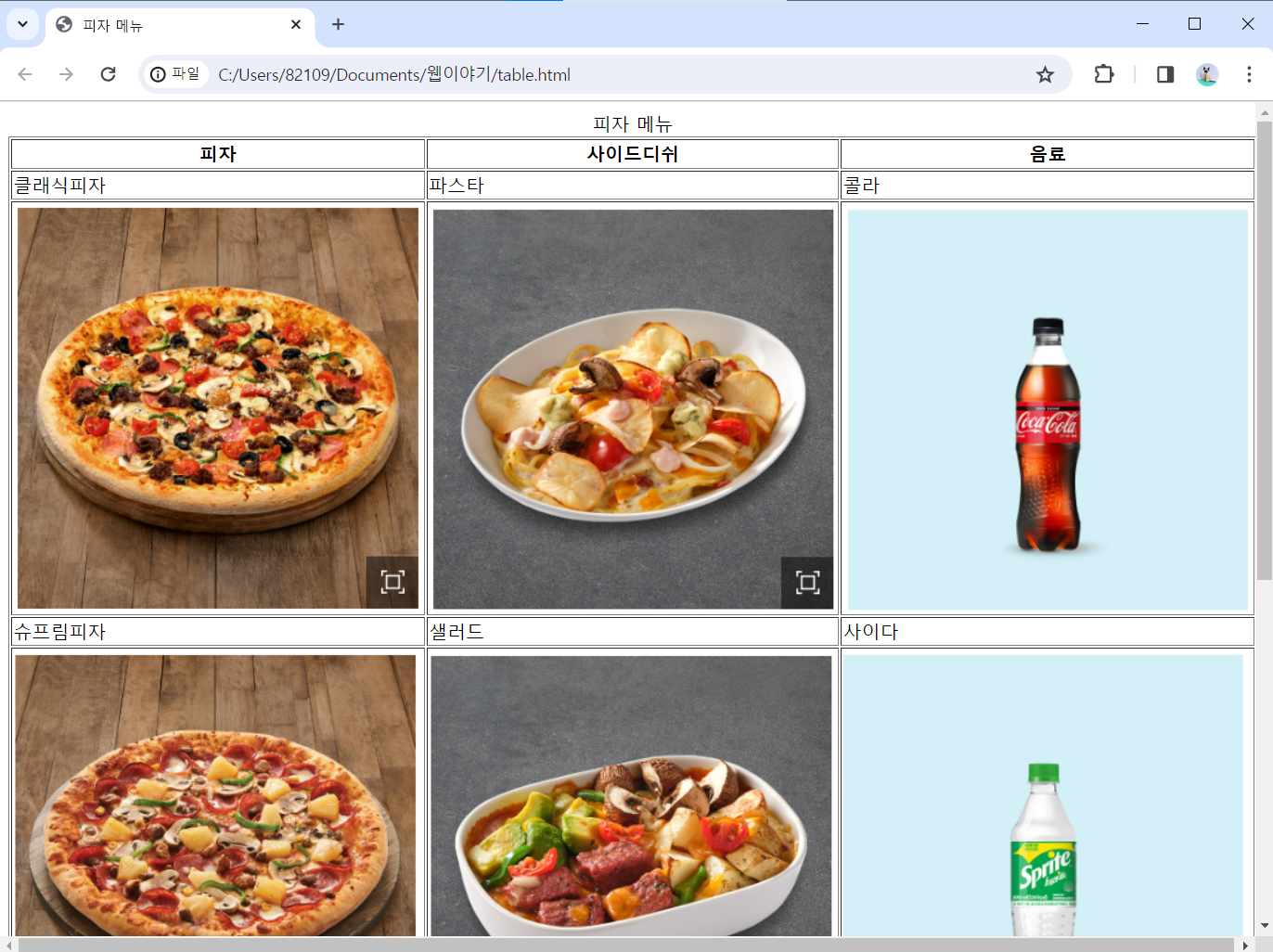
Task: Click the browser forward arrow
Action: (x=66, y=74)
